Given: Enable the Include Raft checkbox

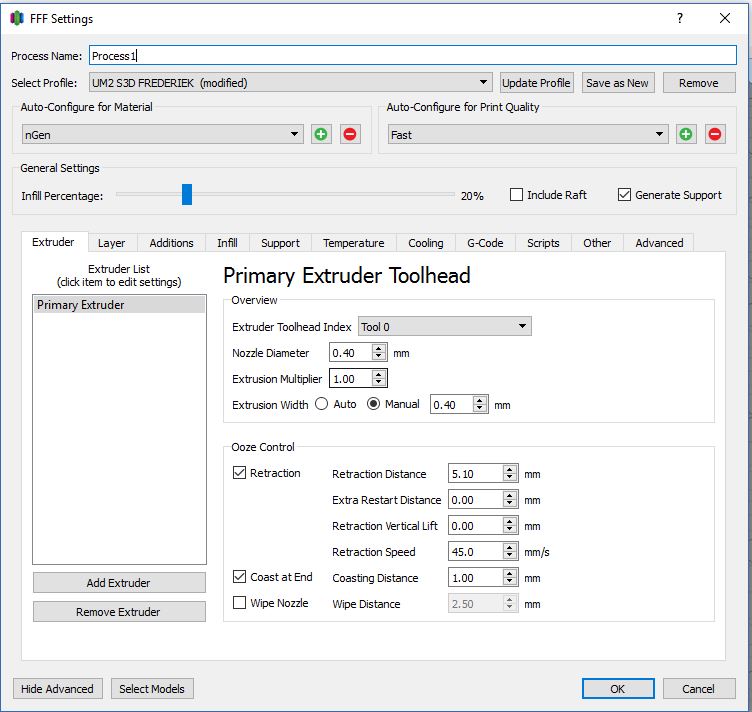Looking at the screenshot, I should tap(517, 195).
